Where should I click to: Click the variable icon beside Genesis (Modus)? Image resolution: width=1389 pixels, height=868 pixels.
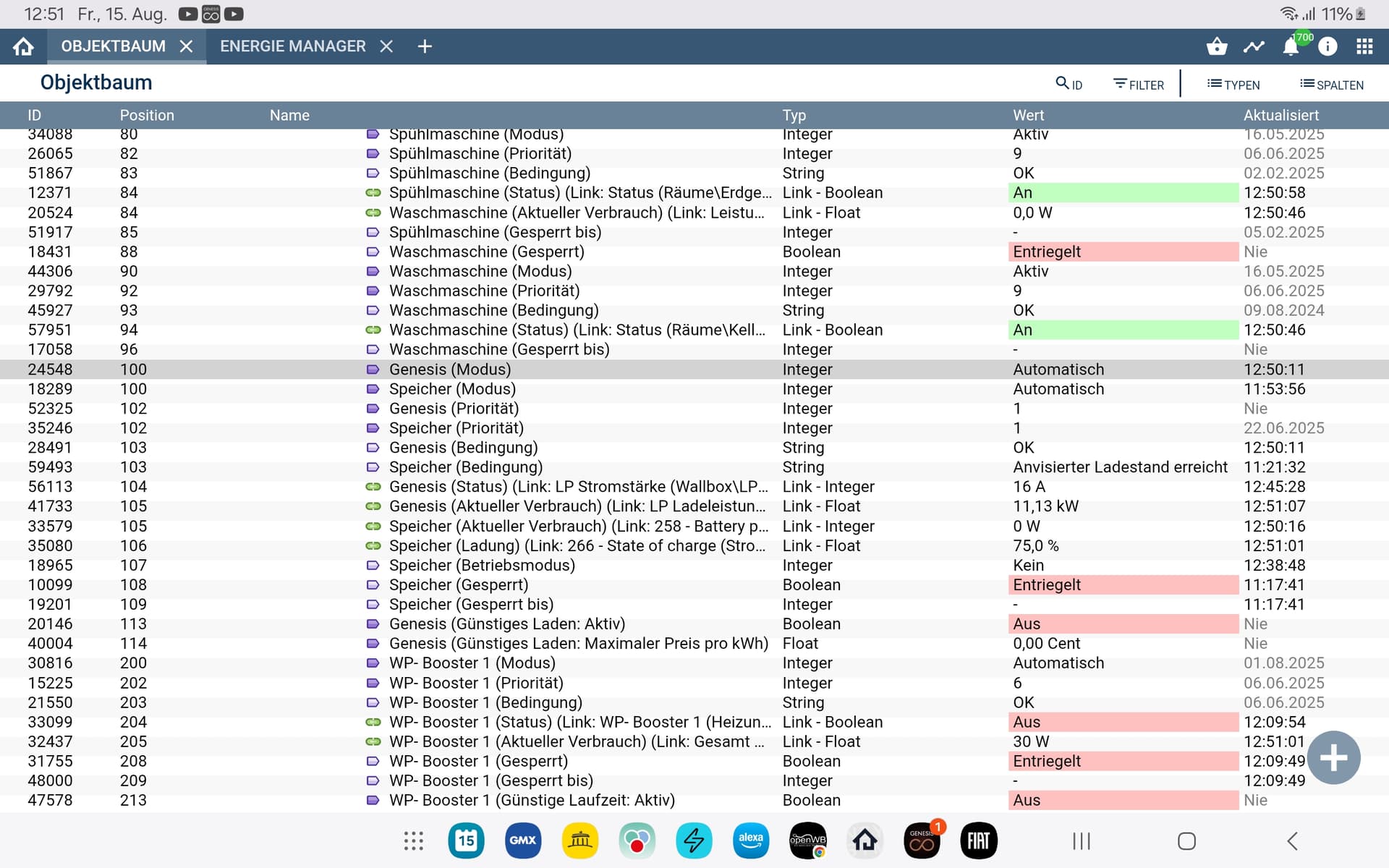[x=373, y=370]
